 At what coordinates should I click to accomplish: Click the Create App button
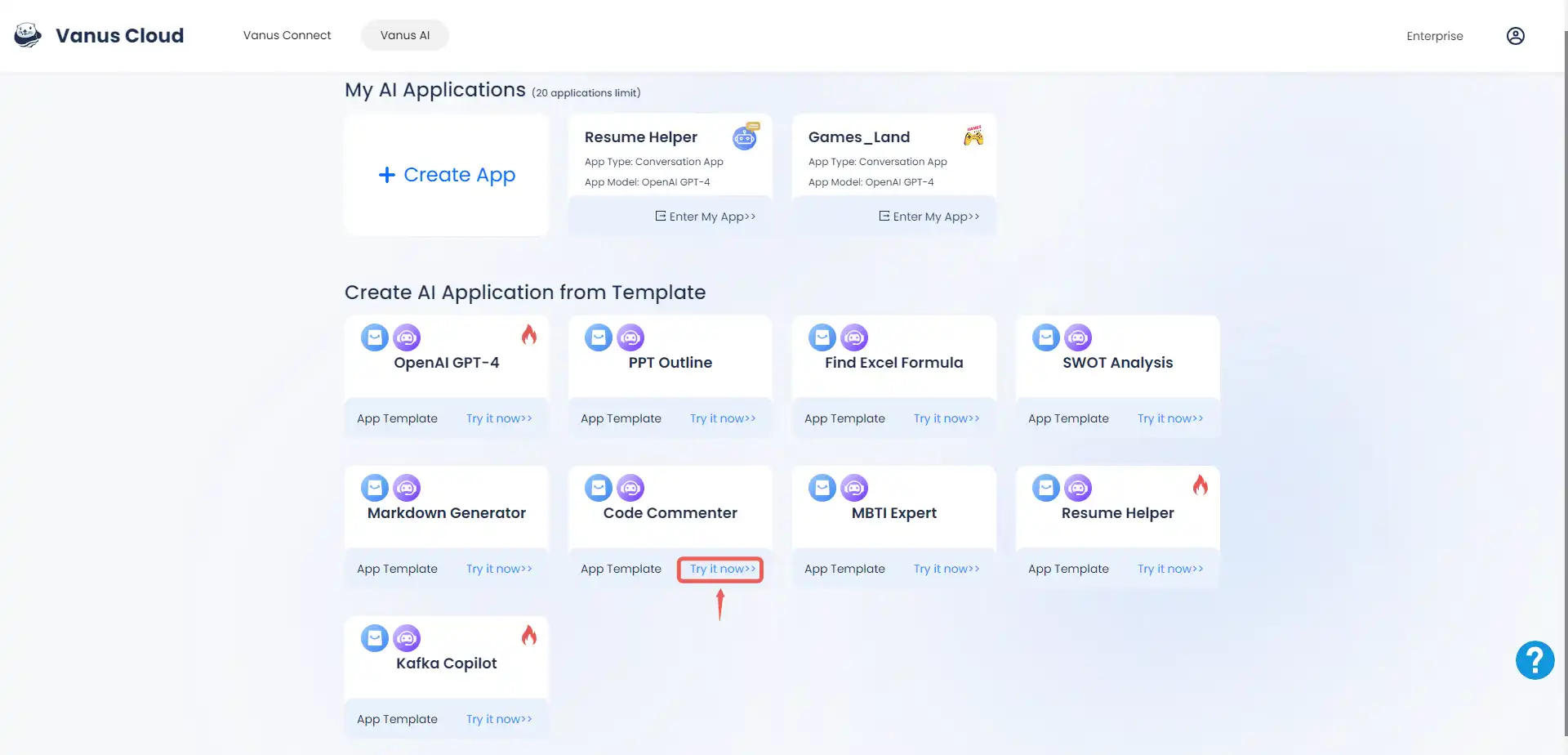coord(447,175)
